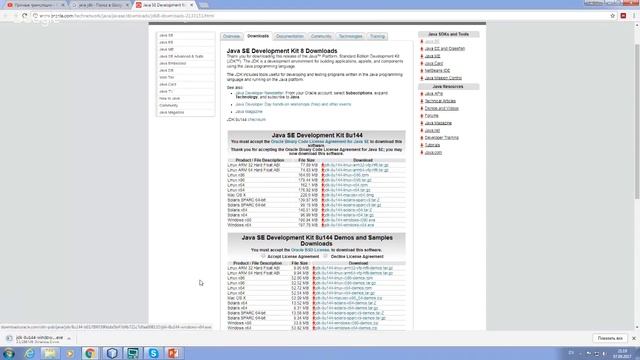640x360 pixels.
Task: Click download icon beside Windows x64 exe file
Action: (323, 225)
